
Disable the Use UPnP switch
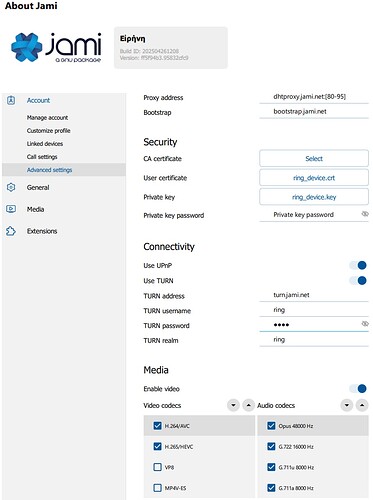point(358,265)
